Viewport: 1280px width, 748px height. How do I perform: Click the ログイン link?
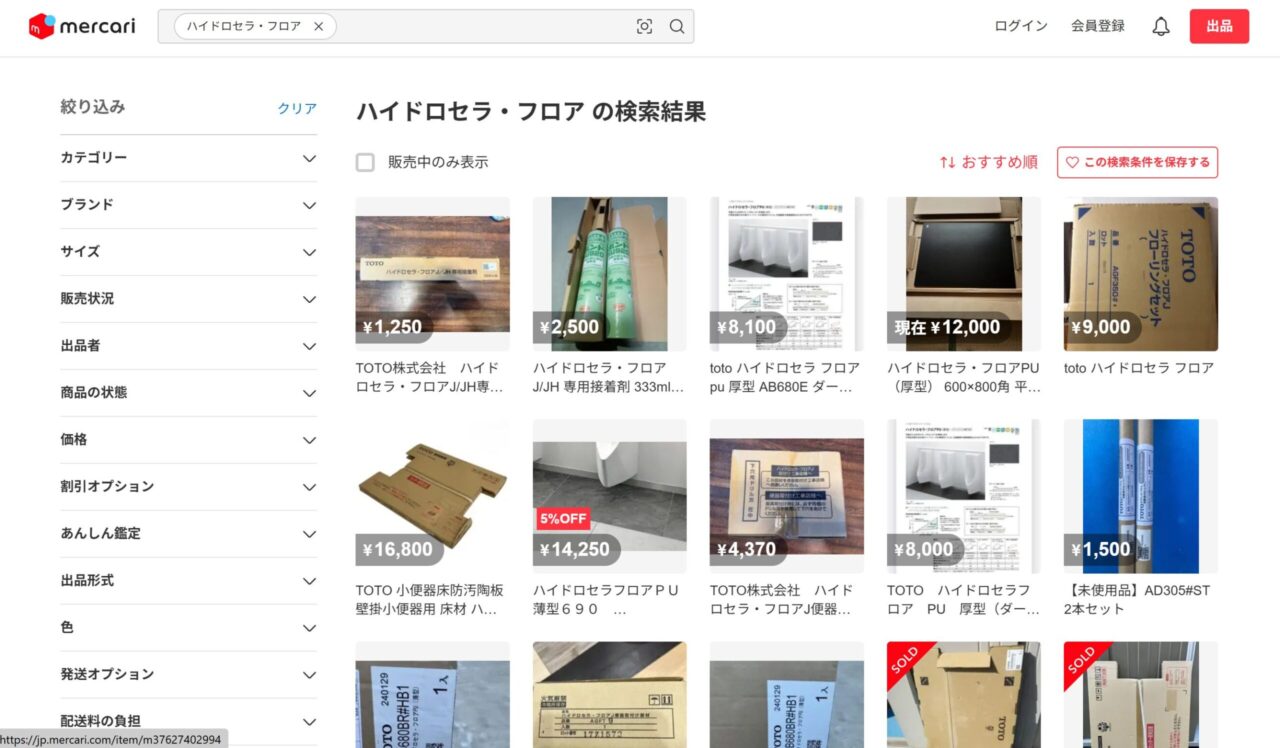[1021, 27]
